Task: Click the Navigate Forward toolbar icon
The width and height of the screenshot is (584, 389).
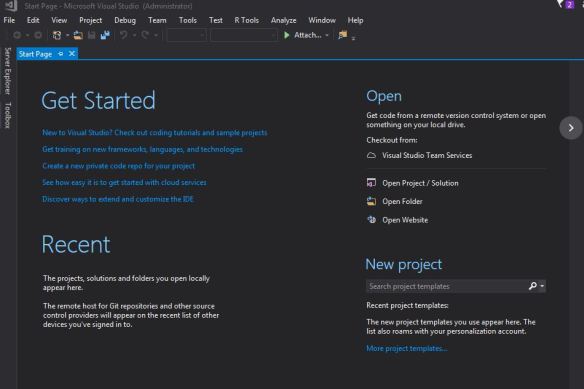Action: (x=38, y=35)
